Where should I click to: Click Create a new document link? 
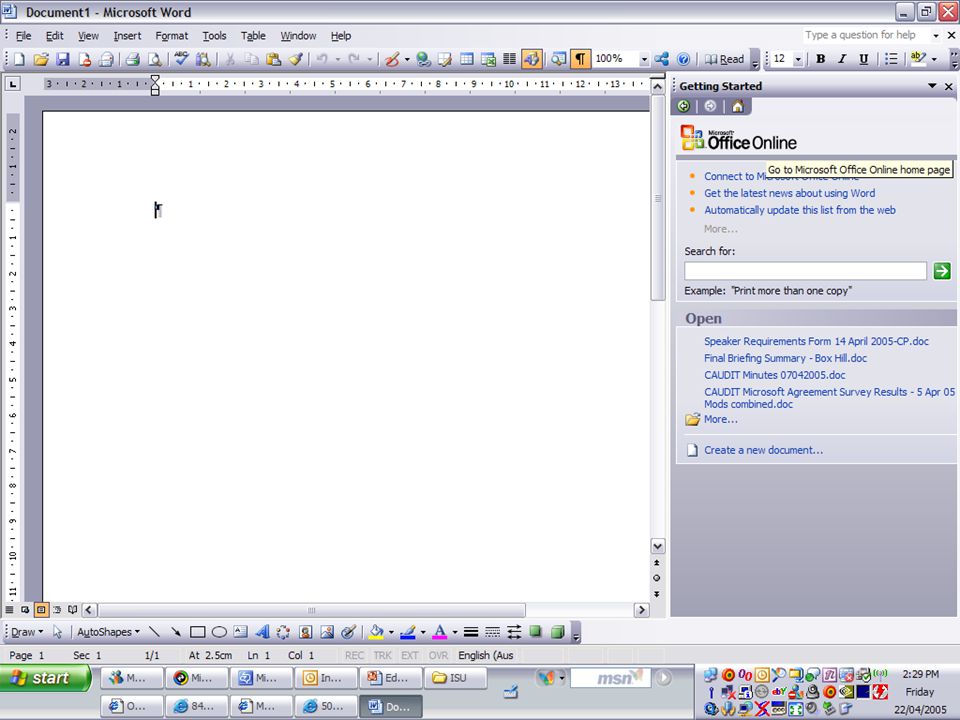point(763,450)
